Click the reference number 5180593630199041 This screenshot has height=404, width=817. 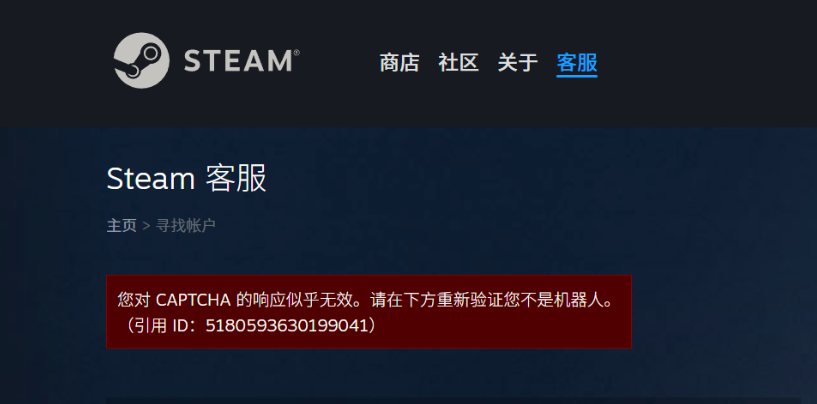click(x=283, y=326)
